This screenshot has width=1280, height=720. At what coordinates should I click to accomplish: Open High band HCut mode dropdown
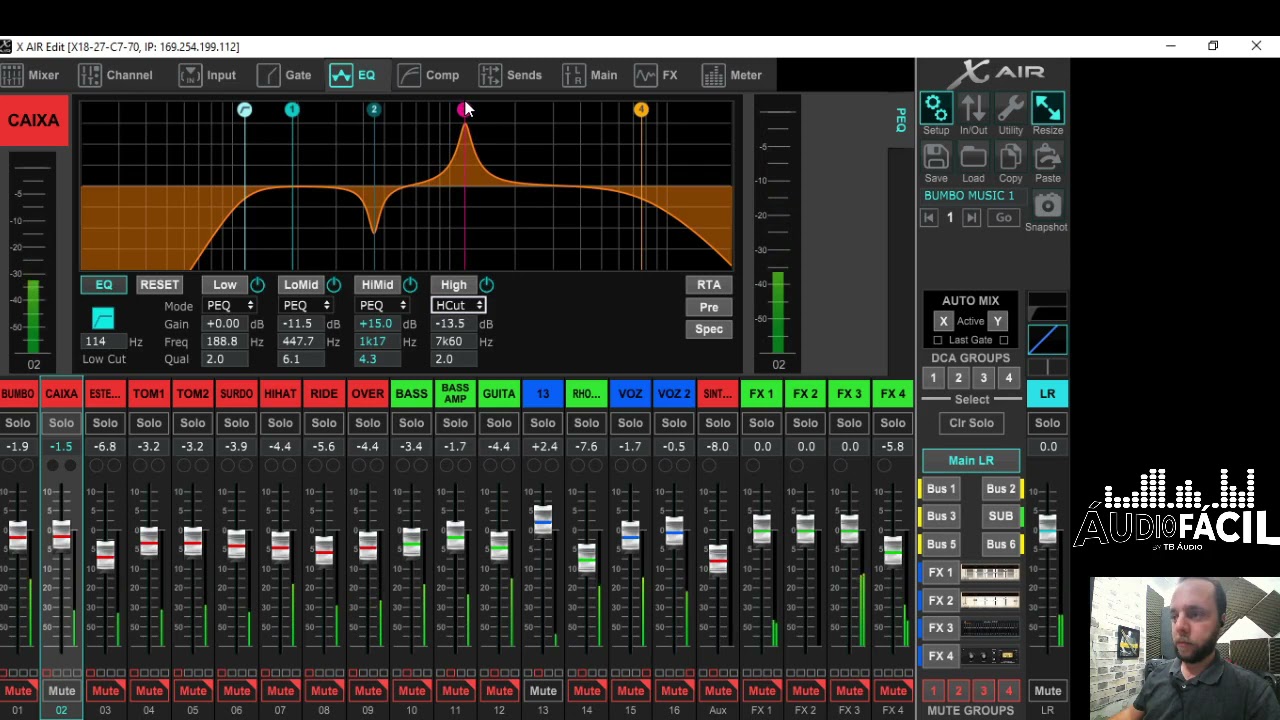pyautogui.click(x=459, y=305)
